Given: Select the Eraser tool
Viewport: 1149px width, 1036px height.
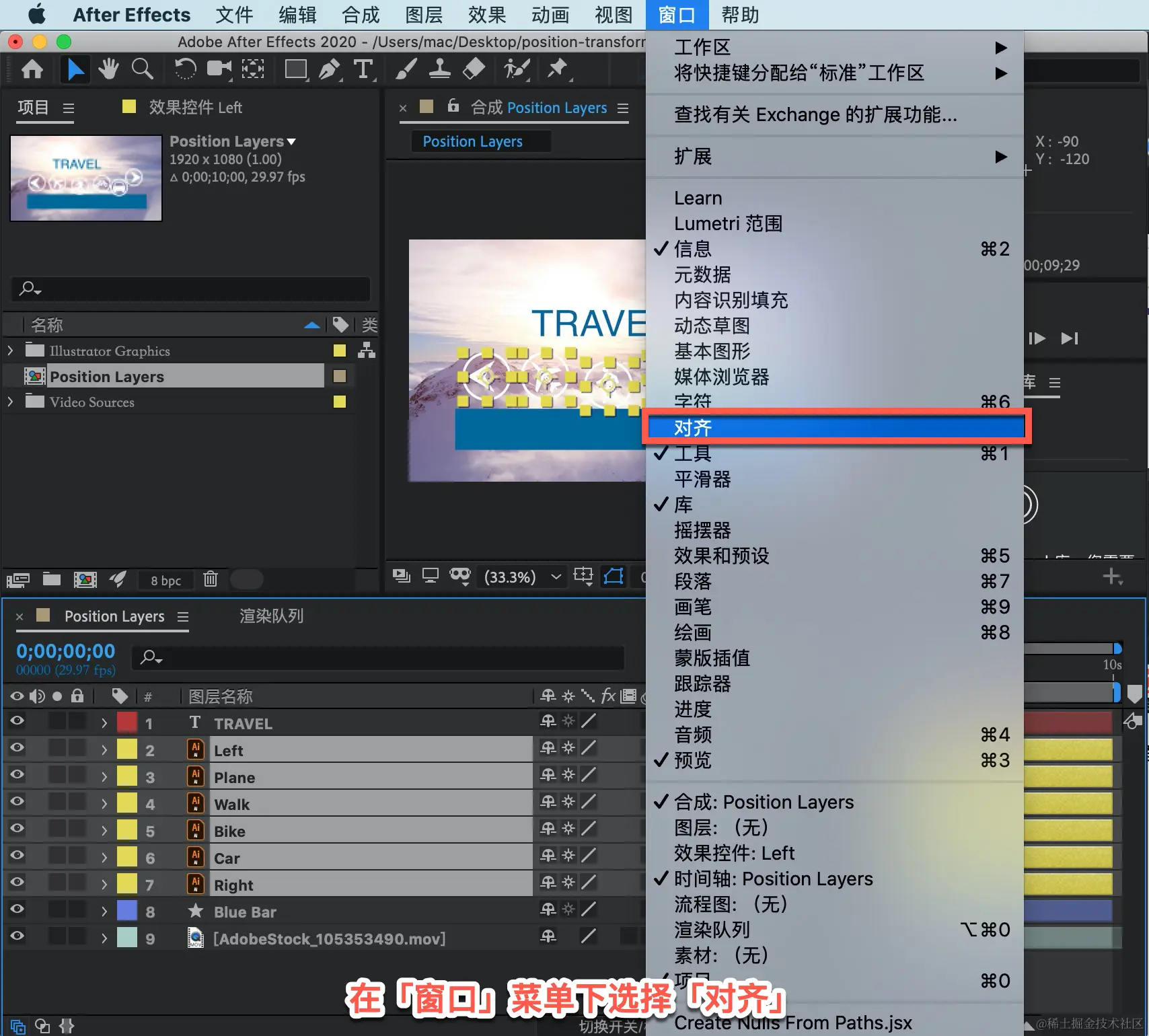Looking at the screenshot, I should (x=474, y=69).
